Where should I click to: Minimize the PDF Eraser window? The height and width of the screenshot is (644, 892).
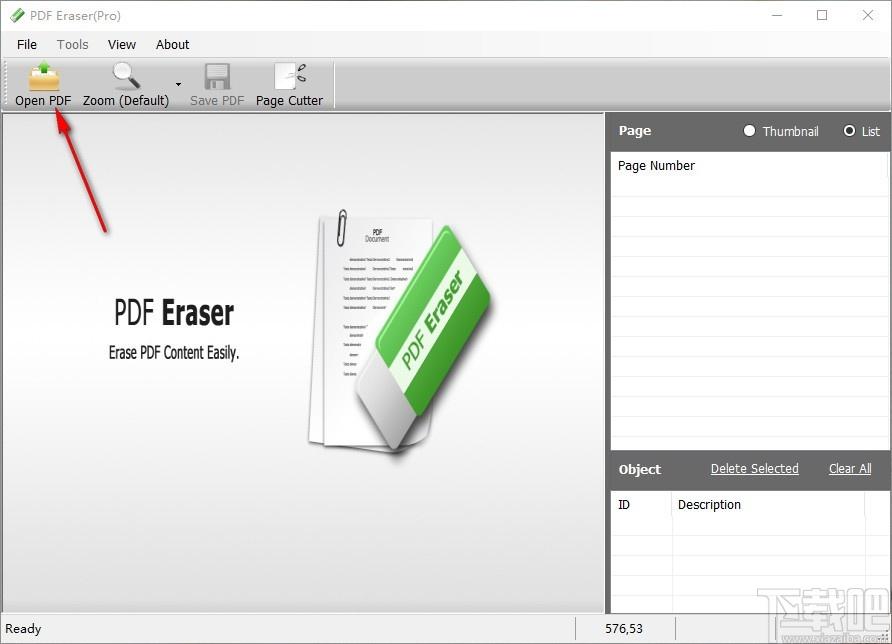(777, 15)
